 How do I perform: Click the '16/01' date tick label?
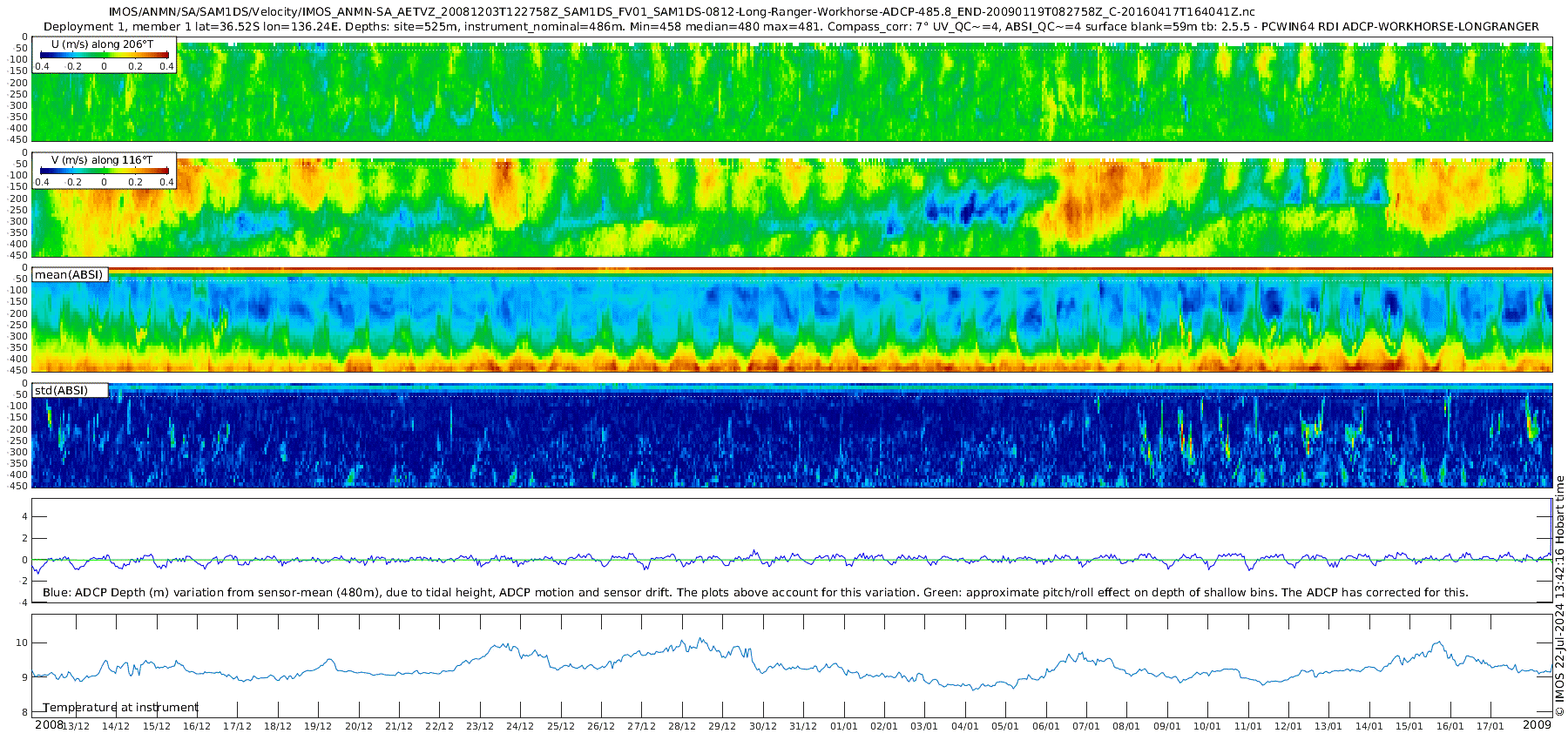pyautogui.click(x=1450, y=727)
